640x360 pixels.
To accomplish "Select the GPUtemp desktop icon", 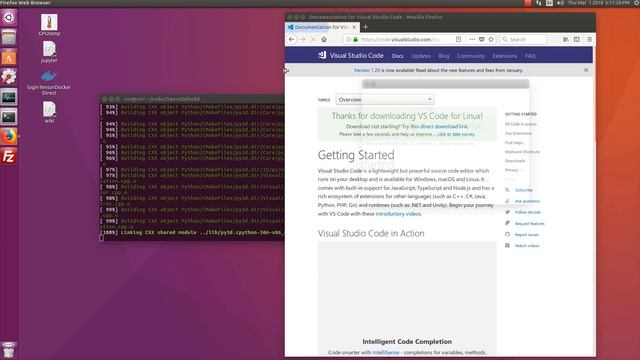I will pyautogui.click(x=49, y=24).
